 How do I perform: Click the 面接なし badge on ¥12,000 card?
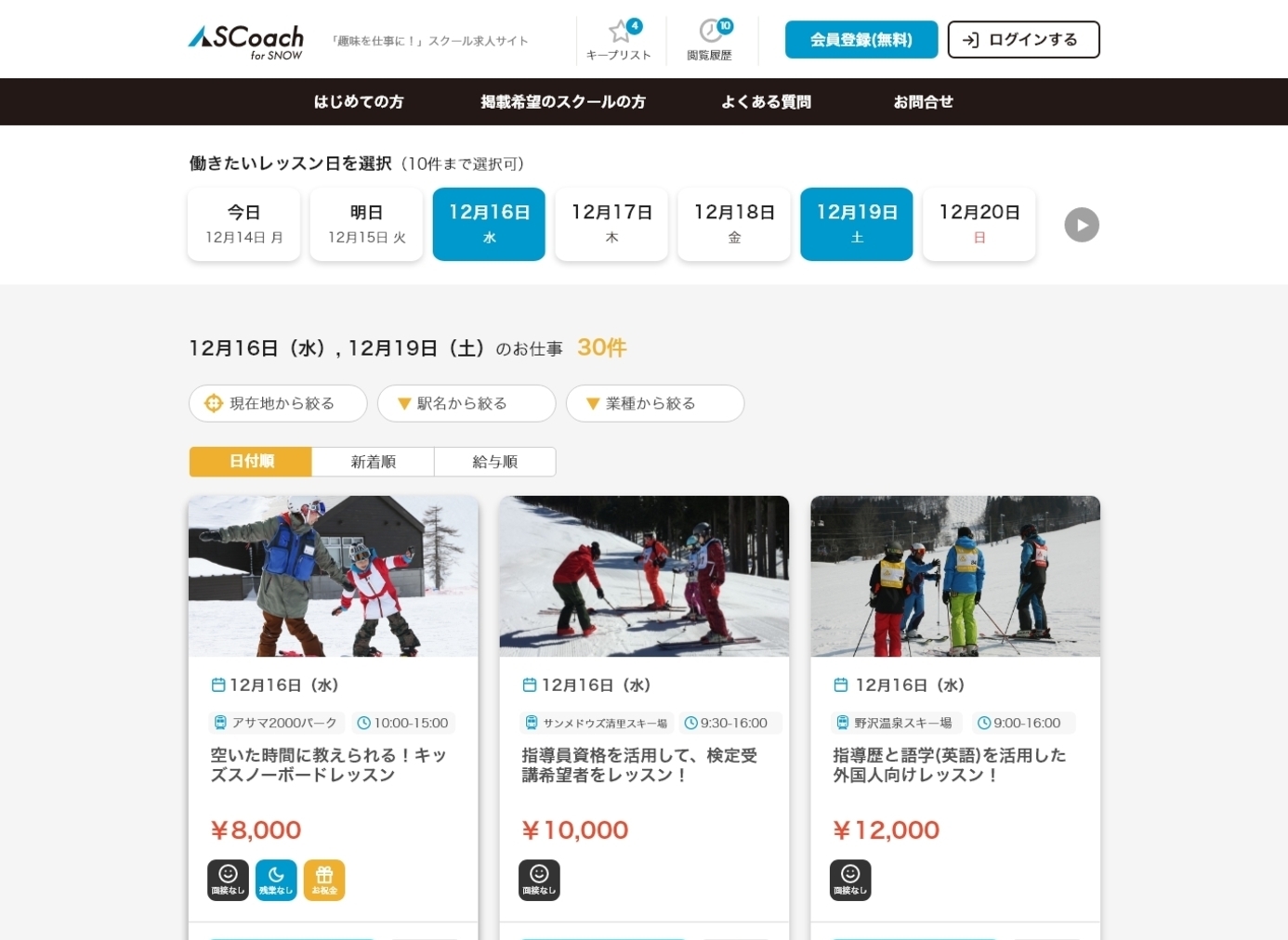click(x=850, y=880)
